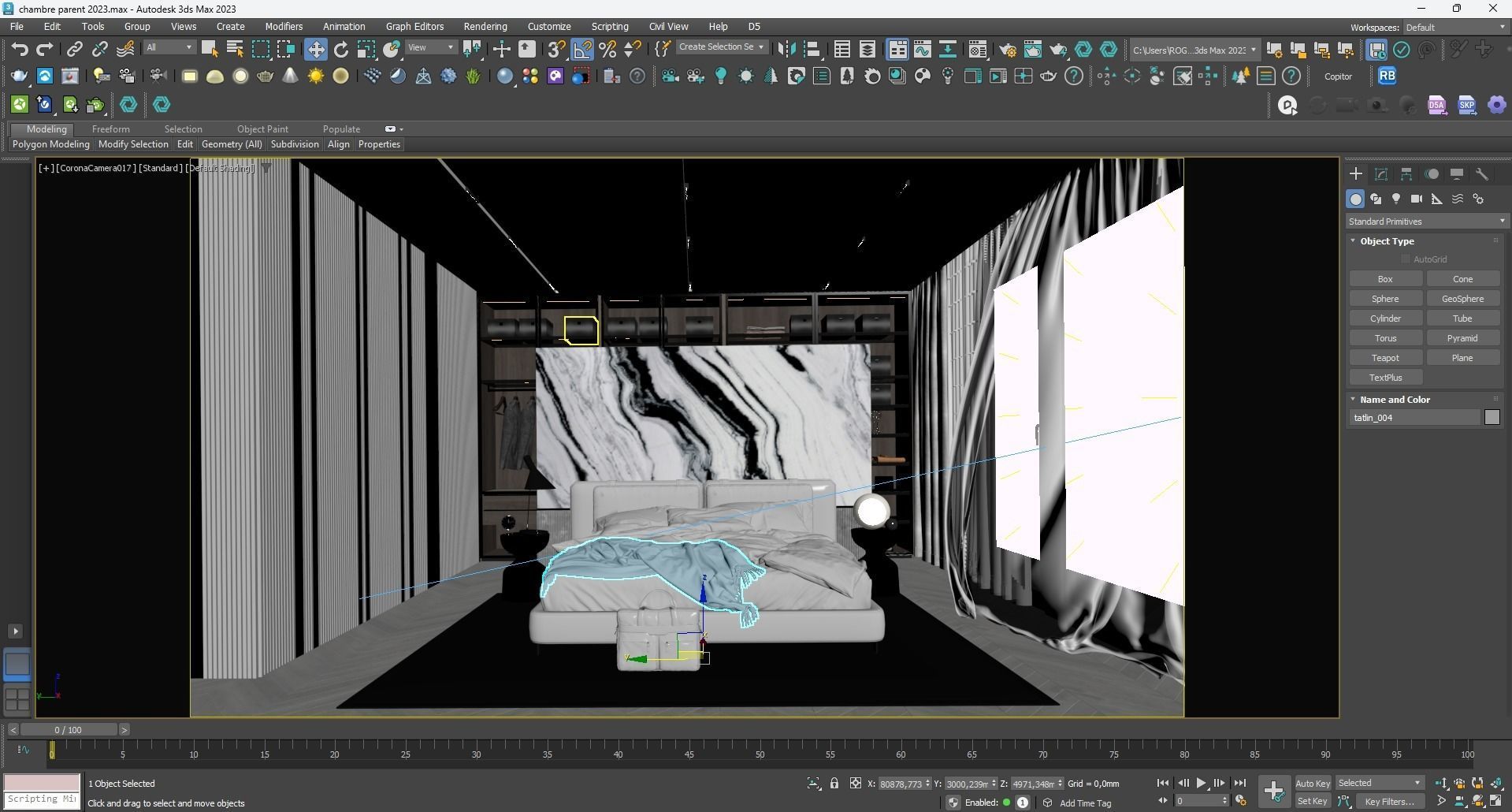Open the selection filter All dropdown

tap(169, 48)
